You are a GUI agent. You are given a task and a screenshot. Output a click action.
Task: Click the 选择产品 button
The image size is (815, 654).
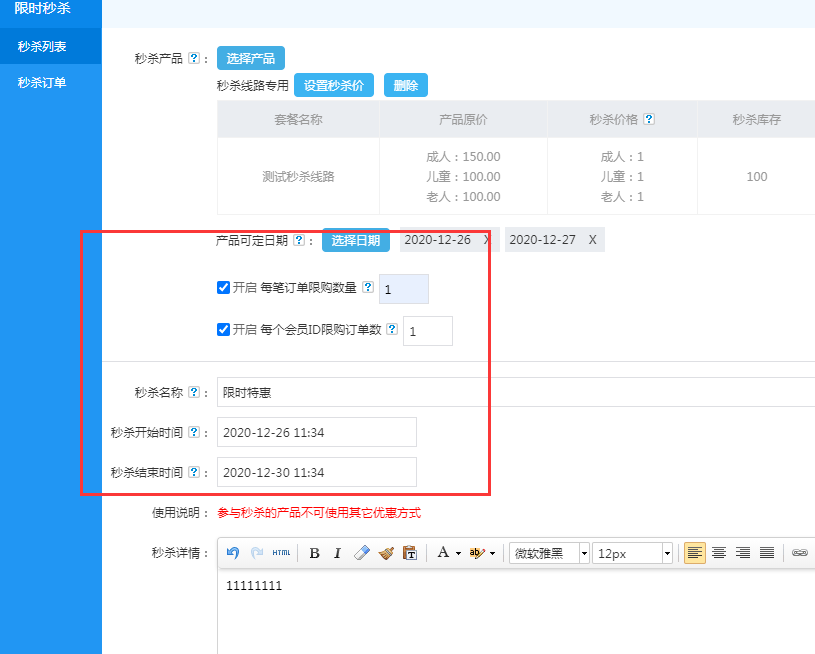click(251, 58)
